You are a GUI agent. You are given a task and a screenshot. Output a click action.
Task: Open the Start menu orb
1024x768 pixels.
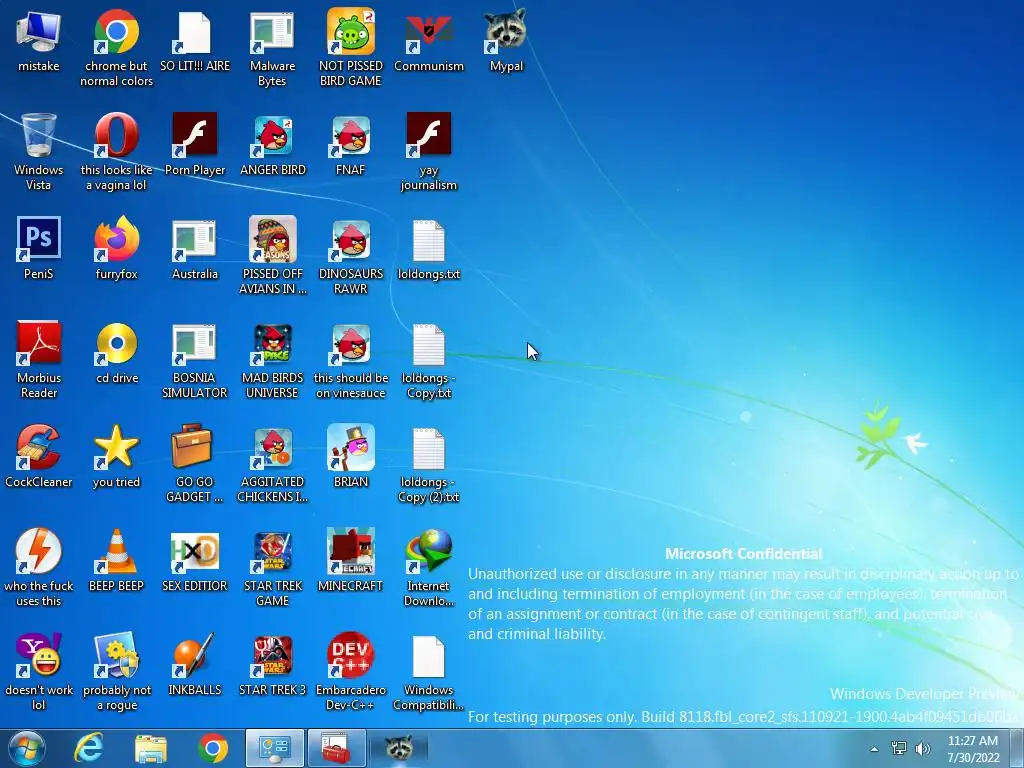point(27,748)
